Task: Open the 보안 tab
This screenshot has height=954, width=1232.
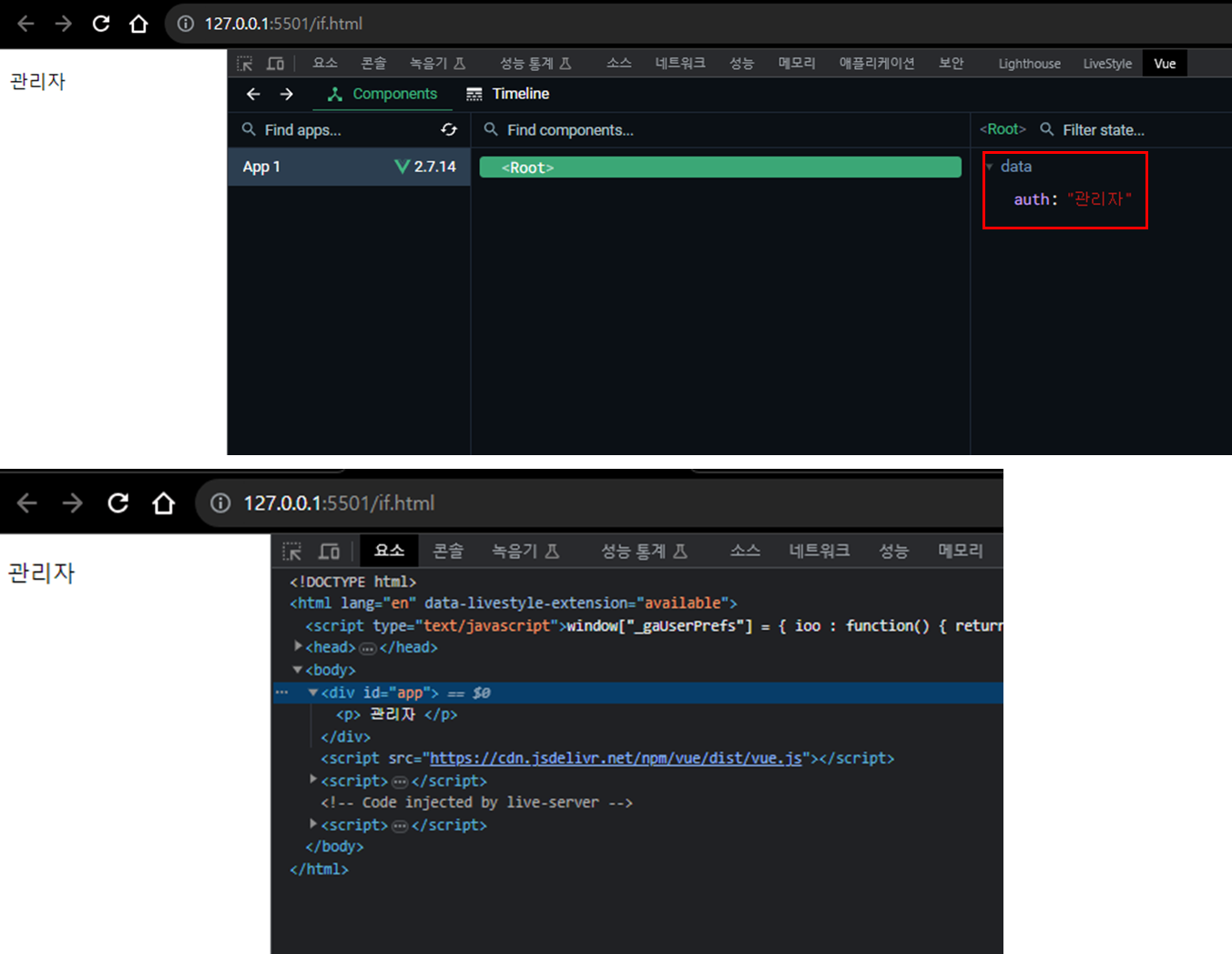Action: coord(951,63)
